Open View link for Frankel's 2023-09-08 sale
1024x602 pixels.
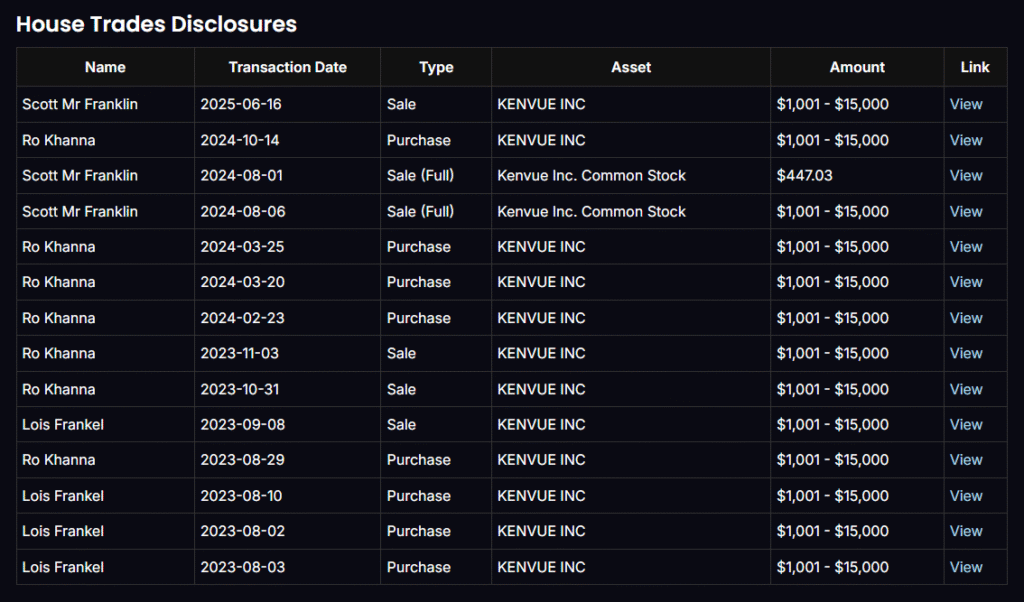(x=966, y=424)
